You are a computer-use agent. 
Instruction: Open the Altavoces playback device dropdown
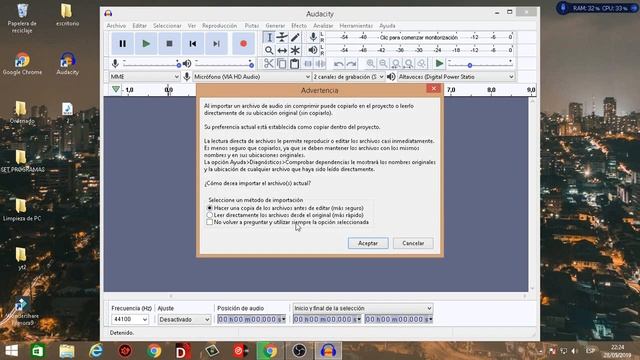tap(456, 77)
